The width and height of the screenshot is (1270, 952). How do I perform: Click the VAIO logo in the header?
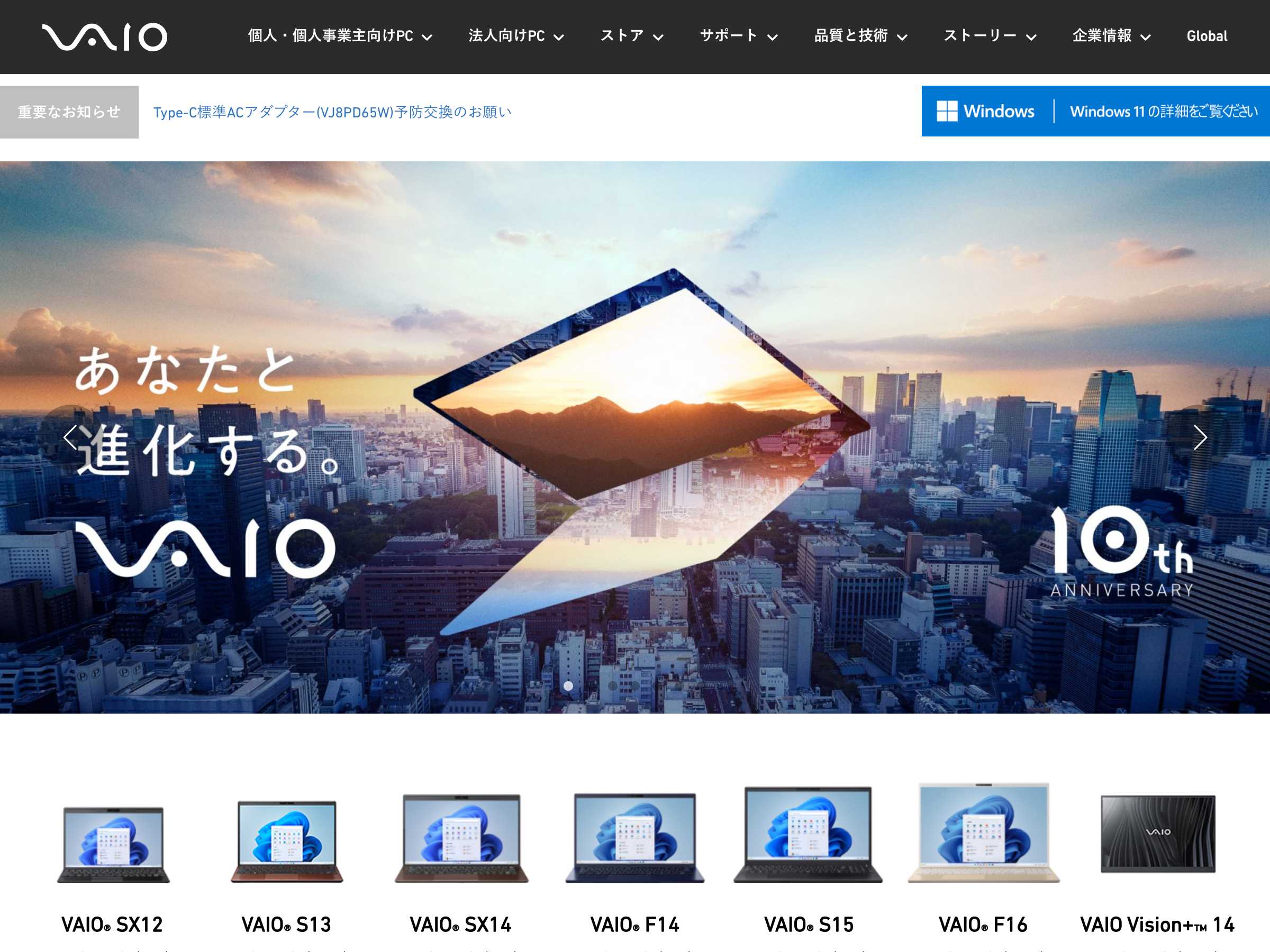pyautogui.click(x=104, y=36)
